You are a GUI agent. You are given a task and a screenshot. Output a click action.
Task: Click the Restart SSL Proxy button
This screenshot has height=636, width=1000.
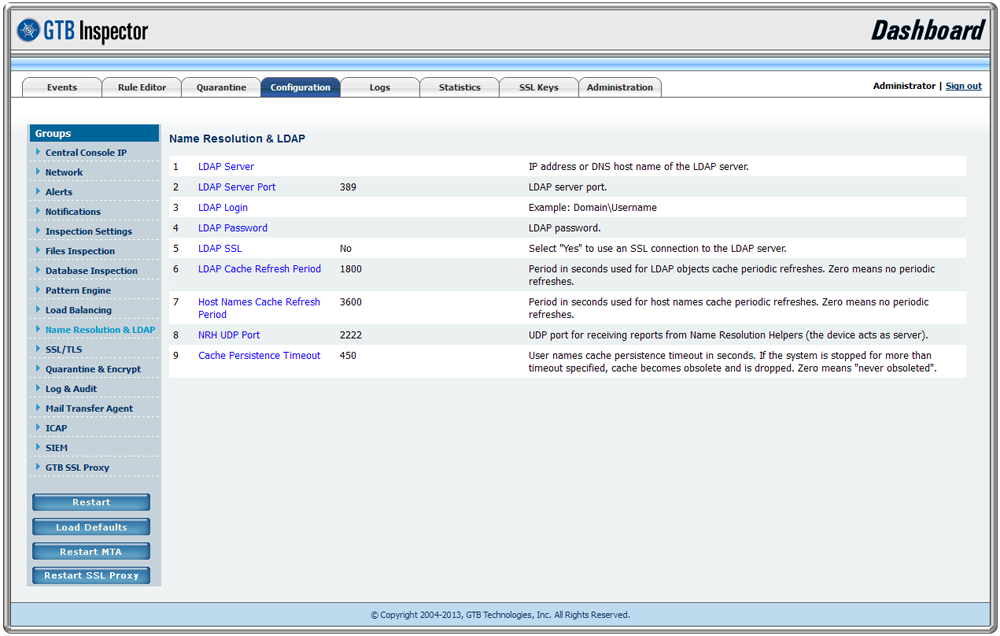coord(91,575)
